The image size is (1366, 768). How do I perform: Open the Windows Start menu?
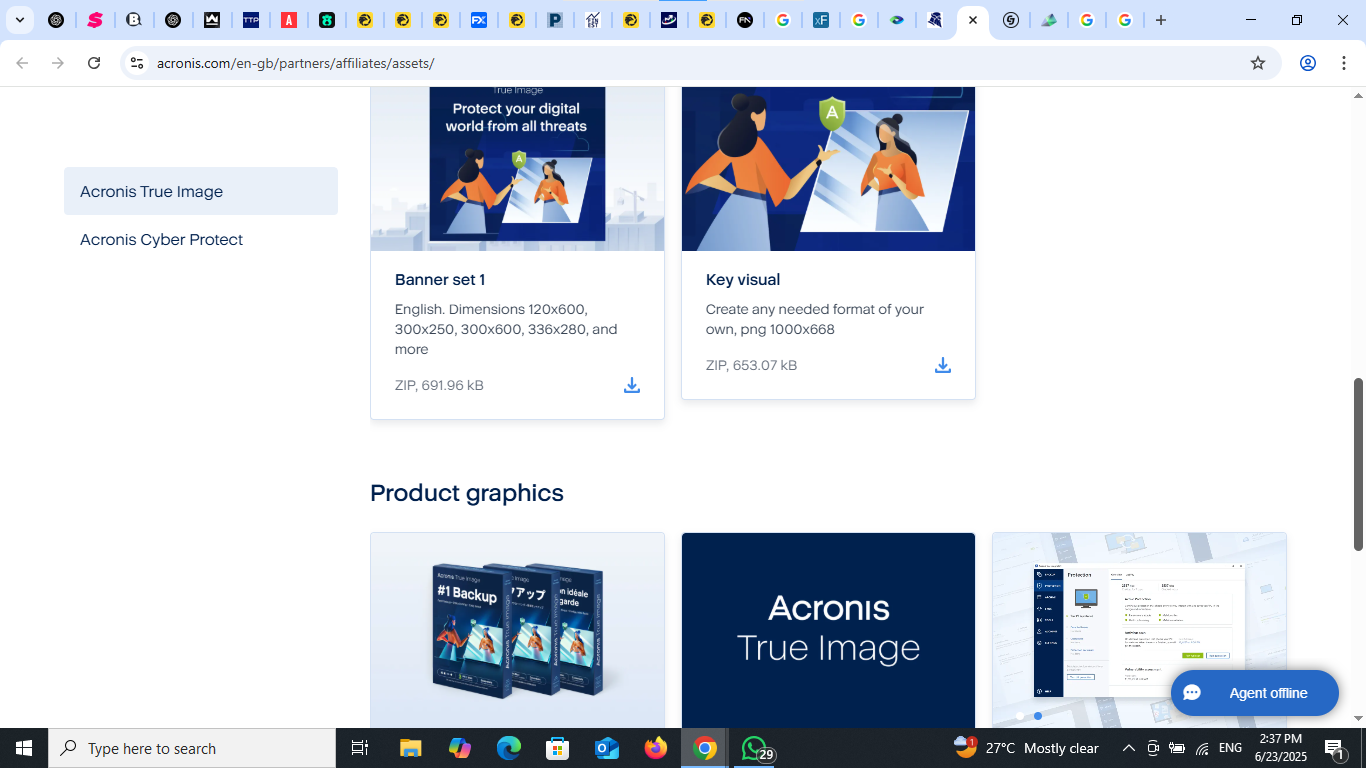[x=24, y=748]
